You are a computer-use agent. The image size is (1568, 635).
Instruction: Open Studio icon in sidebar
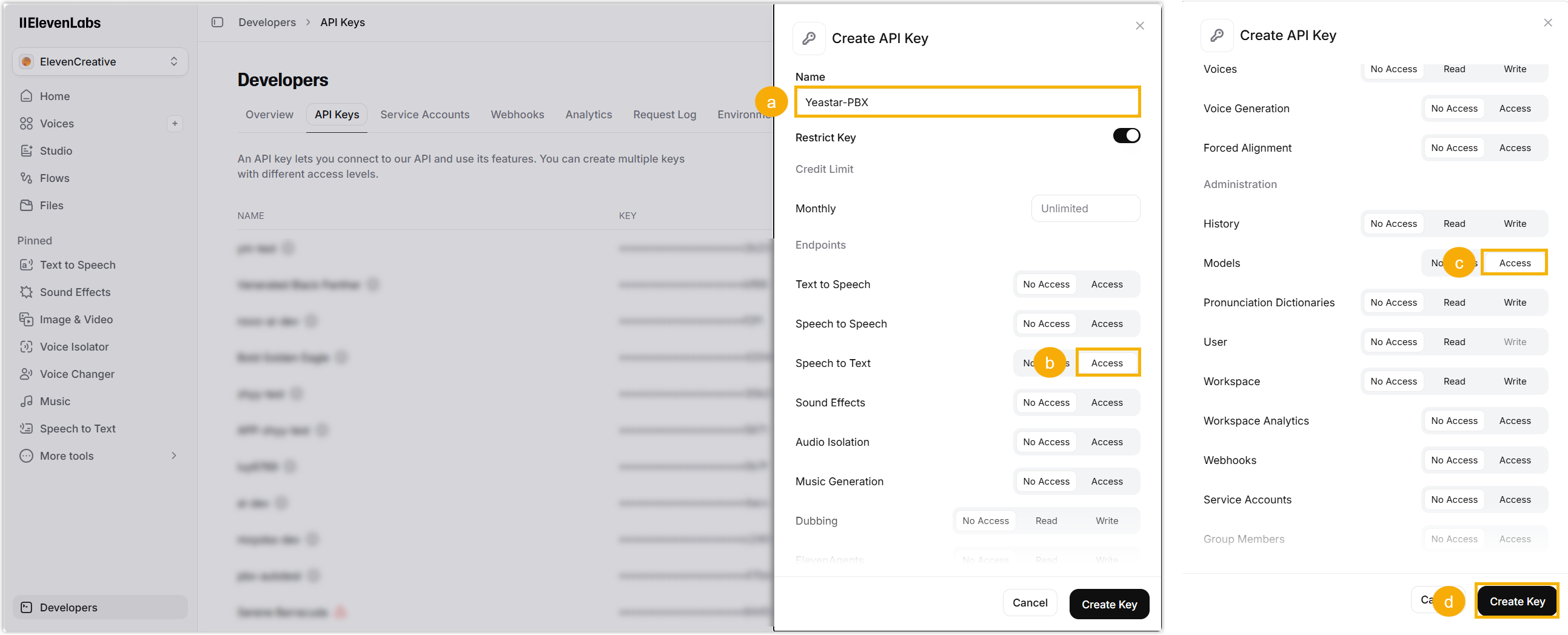26,151
